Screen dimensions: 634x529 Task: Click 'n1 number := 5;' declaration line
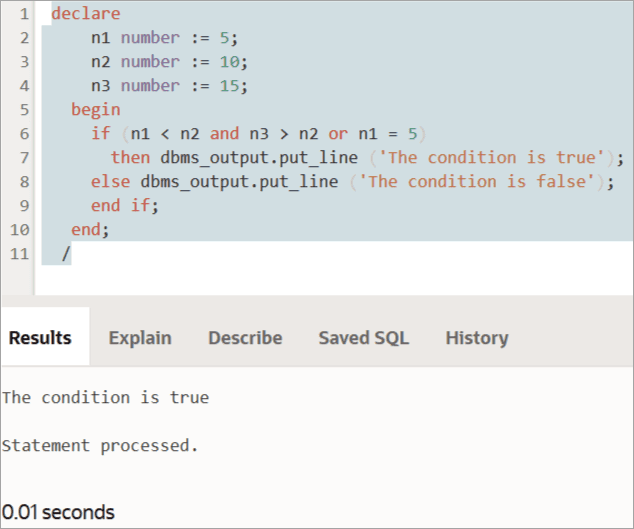click(x=165, y=38)
